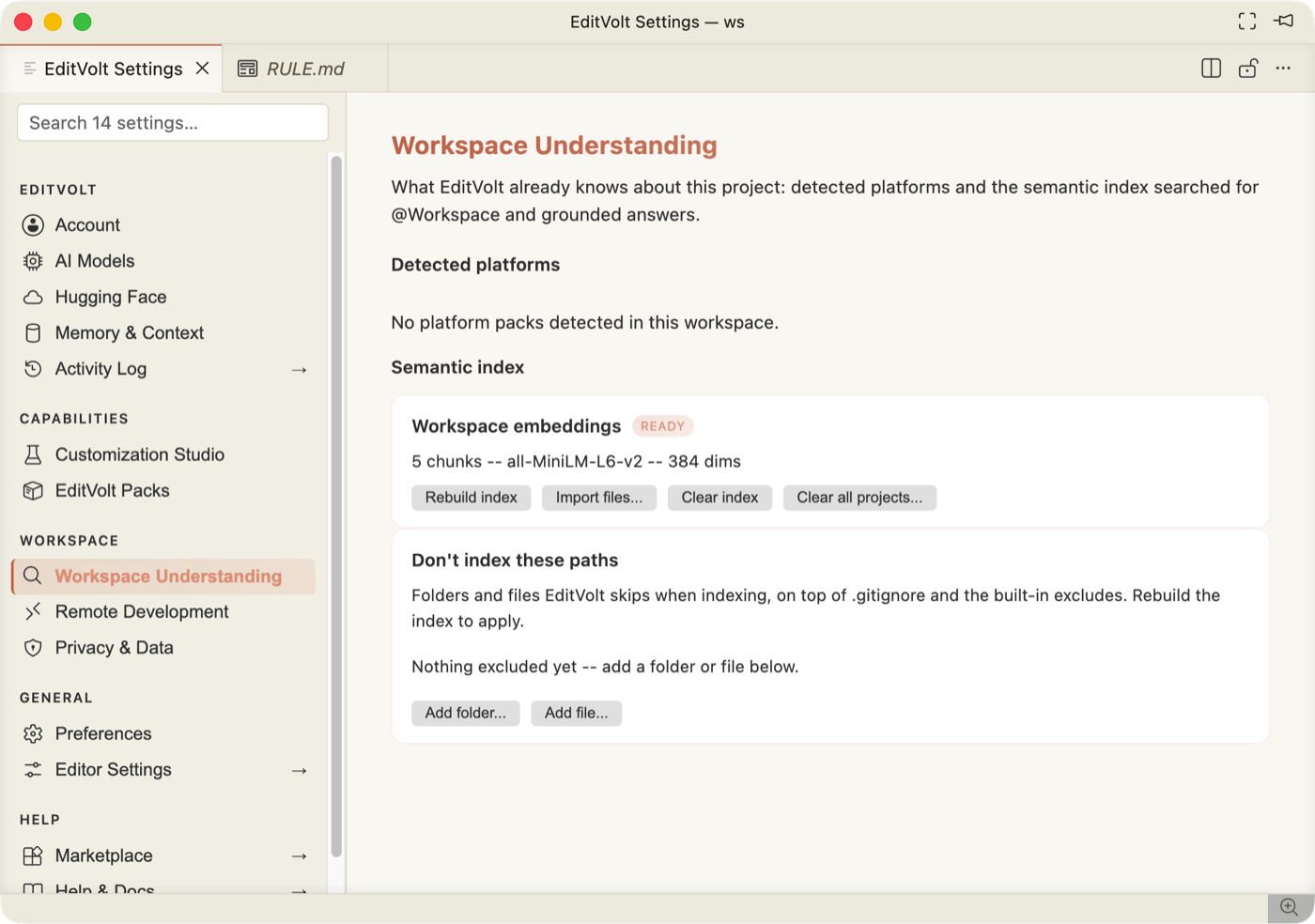The width and height of the screenshot is (1315, 924).
Task: Click the Clear index button
Action: pos(719,498)
